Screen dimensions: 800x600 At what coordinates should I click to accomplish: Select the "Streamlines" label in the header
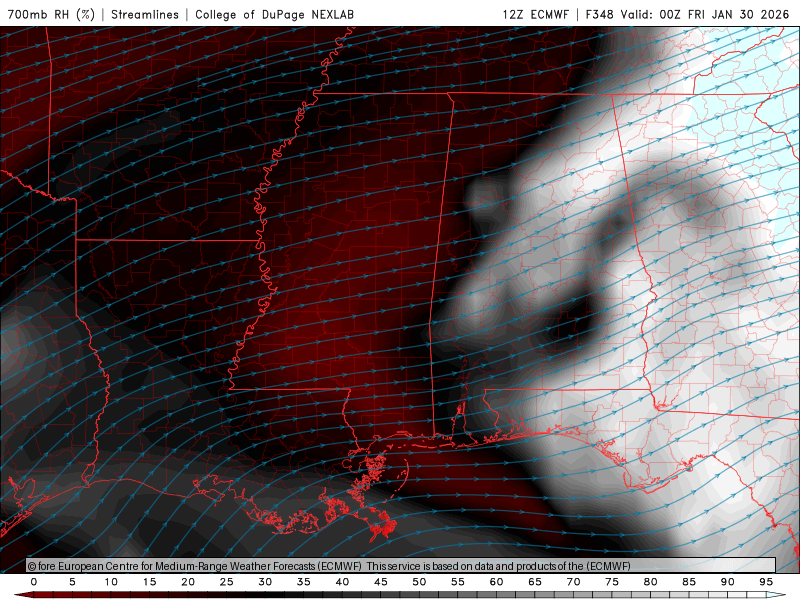[145, 14]
